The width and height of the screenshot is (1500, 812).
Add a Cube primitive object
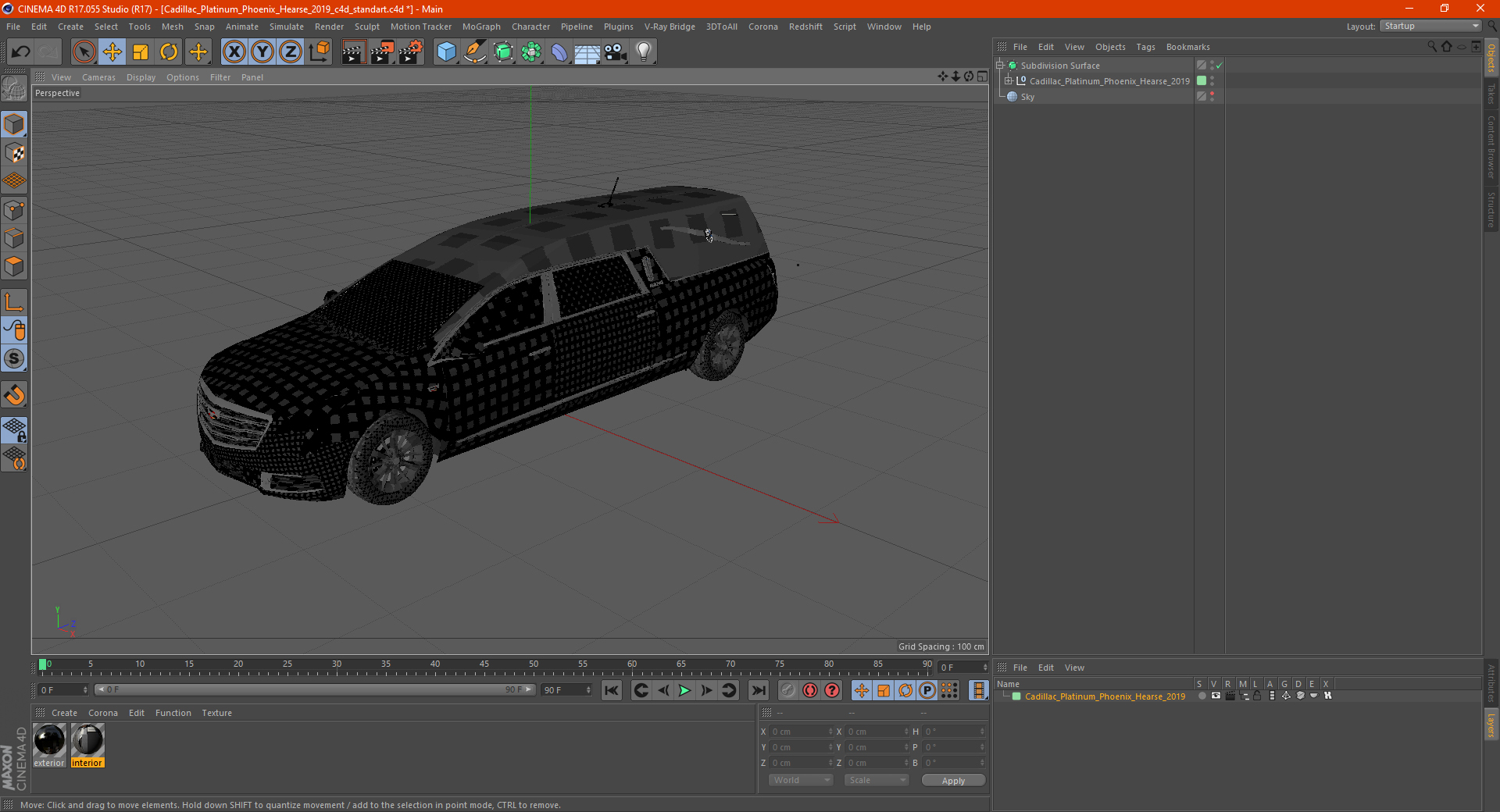tap(446, 52)
